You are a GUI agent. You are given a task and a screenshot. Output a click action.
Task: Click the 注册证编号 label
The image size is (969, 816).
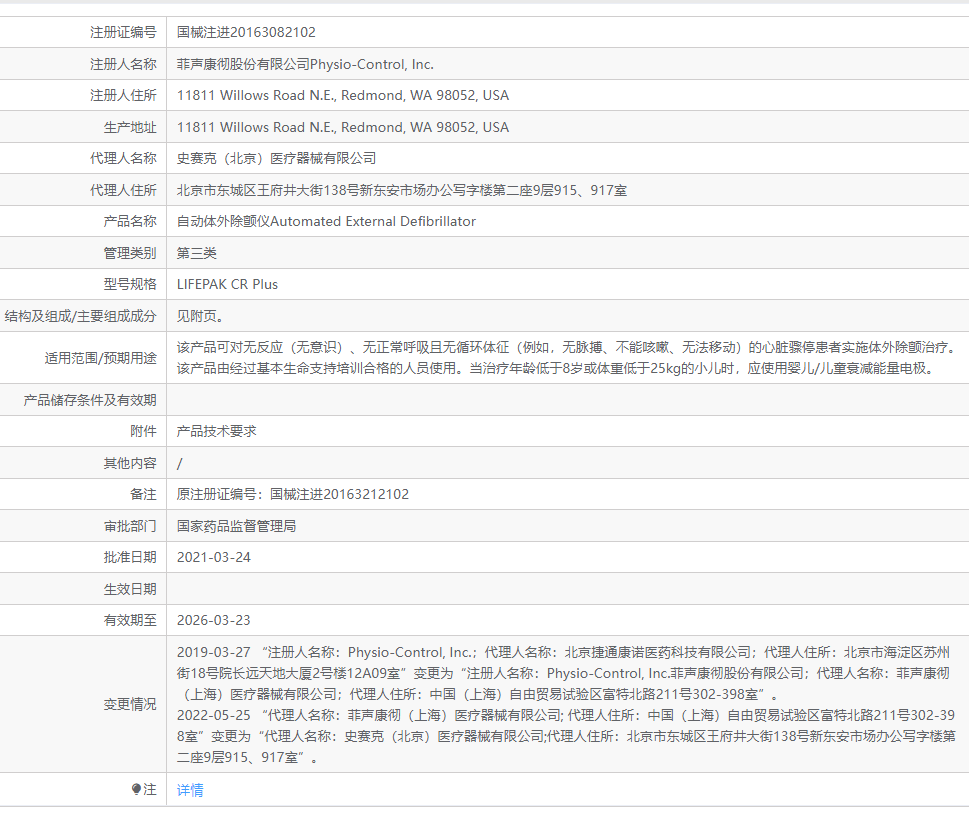[x=123, y=32]
